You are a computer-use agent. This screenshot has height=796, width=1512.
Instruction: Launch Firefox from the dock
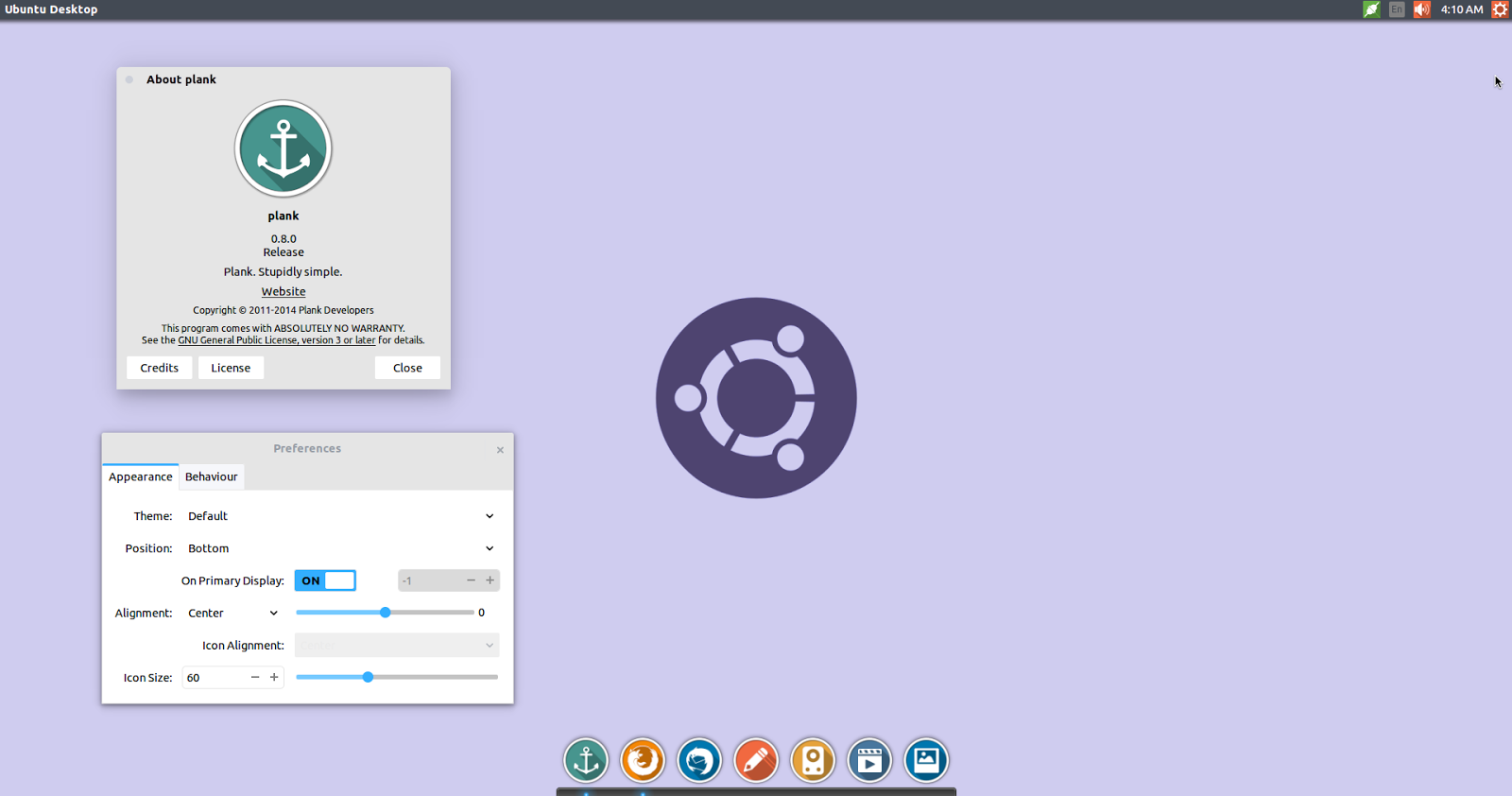643,760
